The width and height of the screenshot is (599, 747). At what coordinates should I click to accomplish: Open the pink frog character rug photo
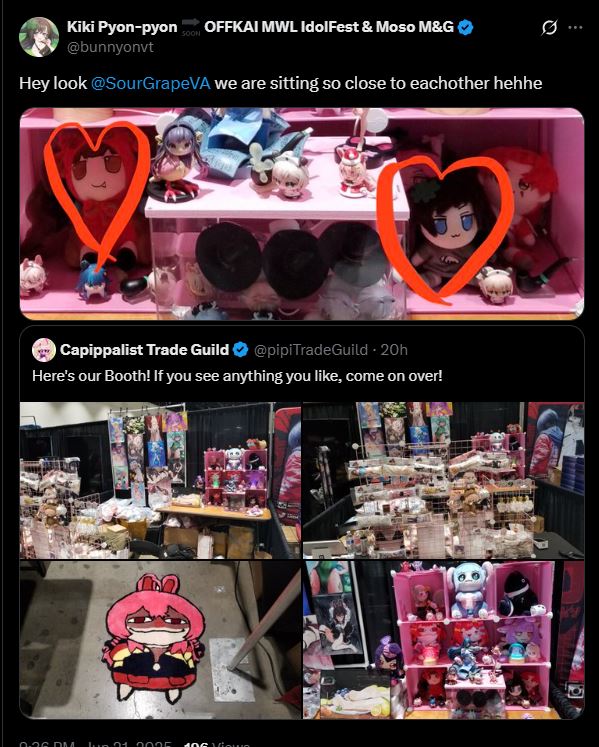coord(160,640)
